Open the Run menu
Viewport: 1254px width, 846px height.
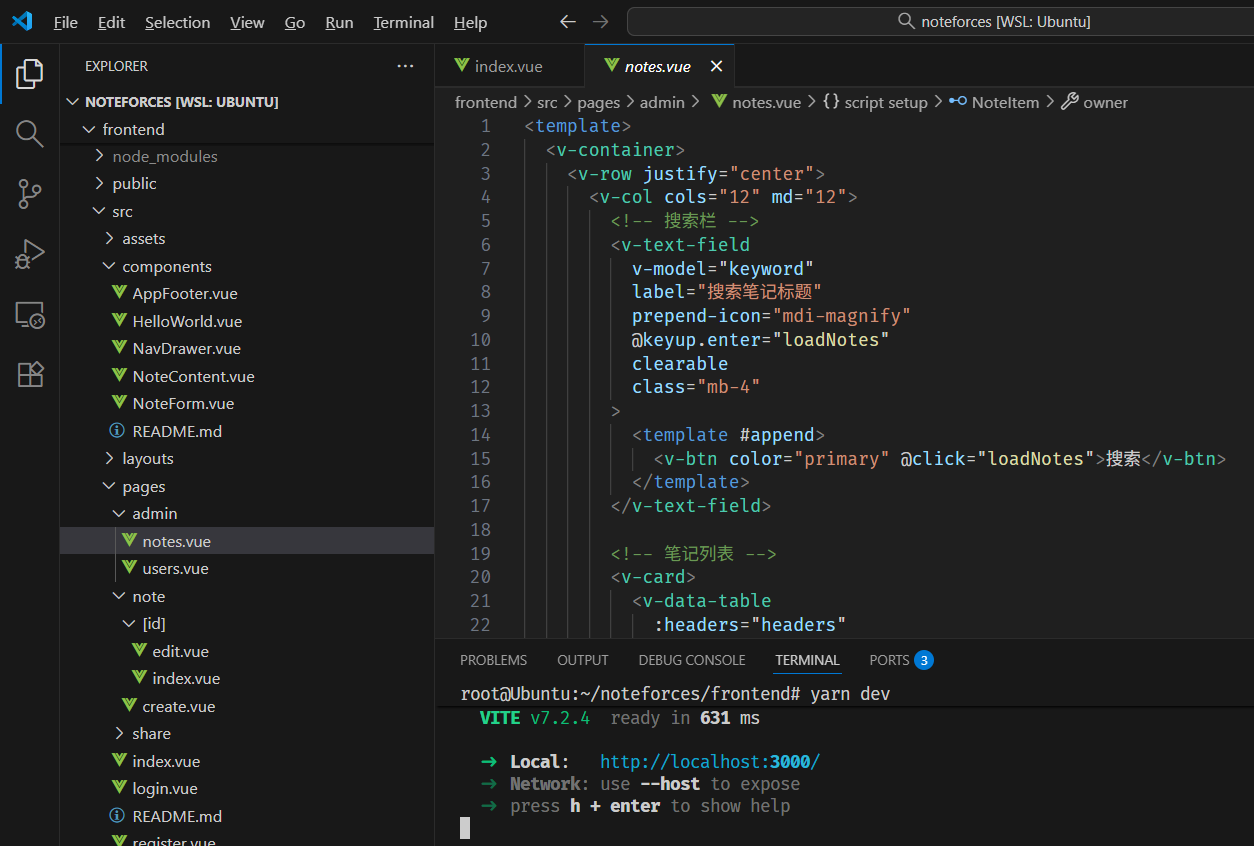coord(339,22)
